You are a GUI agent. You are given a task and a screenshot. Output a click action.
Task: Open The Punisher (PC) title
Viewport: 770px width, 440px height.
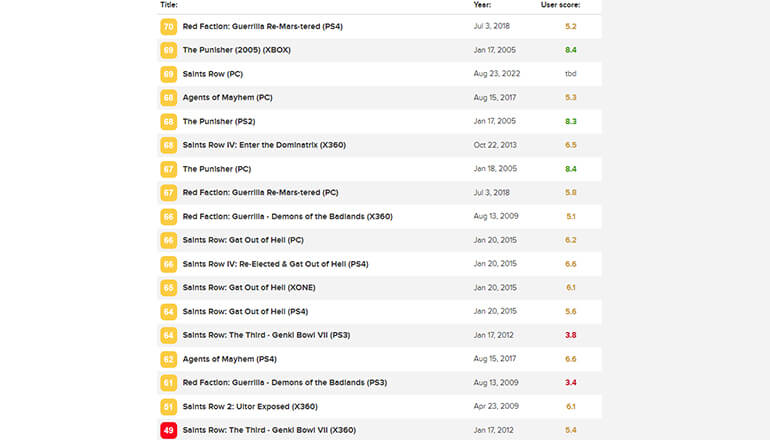point(217,169)
